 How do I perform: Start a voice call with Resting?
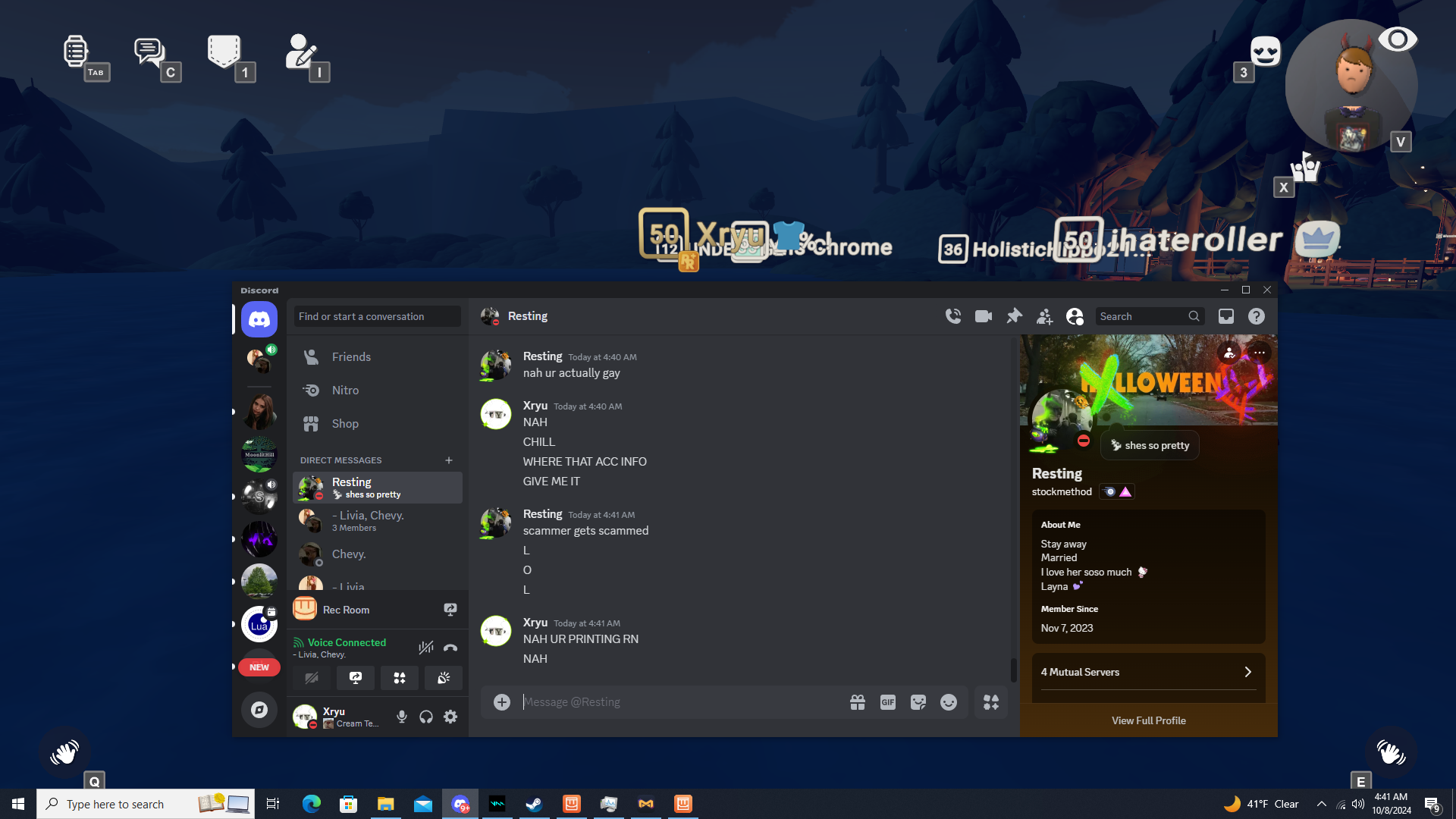[x=953, y=316]
